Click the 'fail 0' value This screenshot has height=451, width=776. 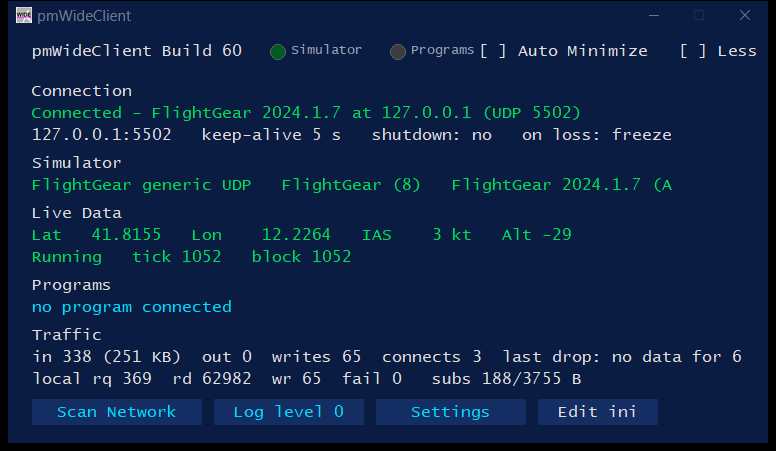point(372,379)
